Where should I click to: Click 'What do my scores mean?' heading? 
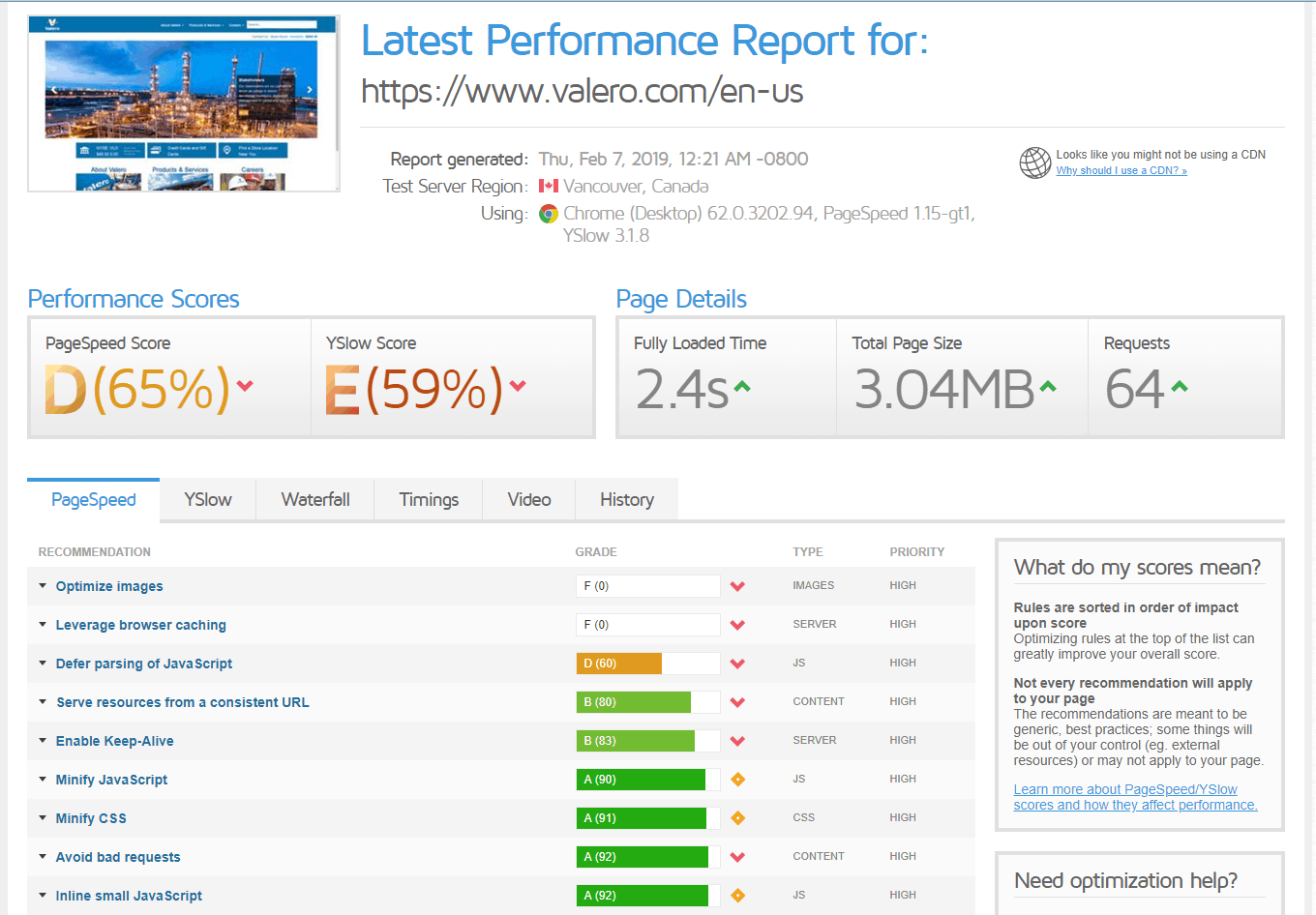point(1138,568)
